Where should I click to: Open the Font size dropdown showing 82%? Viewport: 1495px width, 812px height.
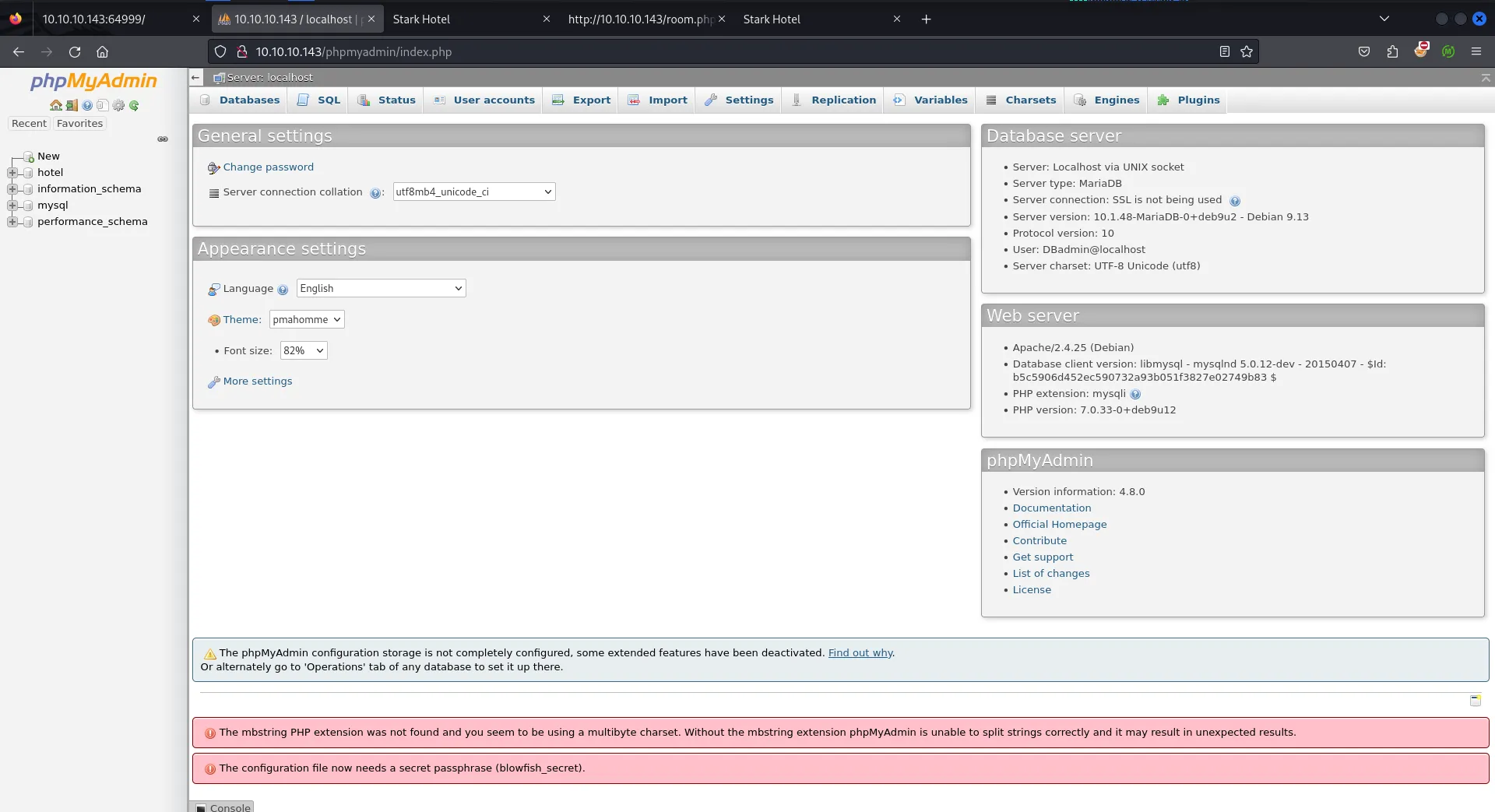click(304, 351)
